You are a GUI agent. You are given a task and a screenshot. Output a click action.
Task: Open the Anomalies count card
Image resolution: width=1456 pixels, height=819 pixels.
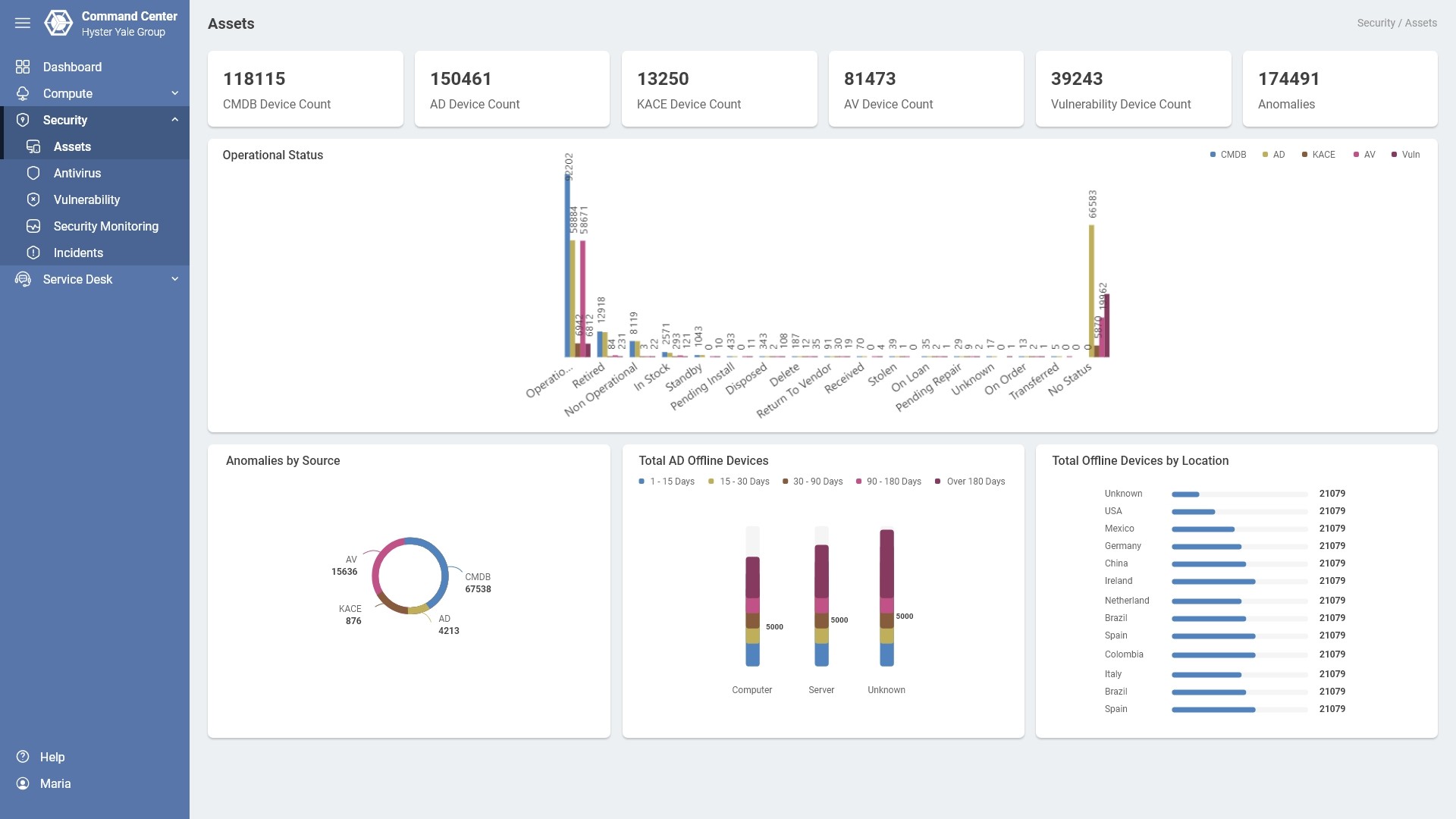pyautogui.click(x=1339, y=89)
